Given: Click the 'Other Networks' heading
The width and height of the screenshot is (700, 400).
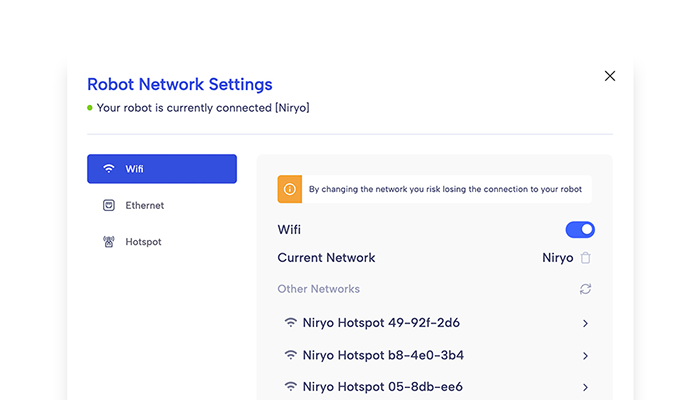Looking at the screenshot, I should click(x=318, y=289).
